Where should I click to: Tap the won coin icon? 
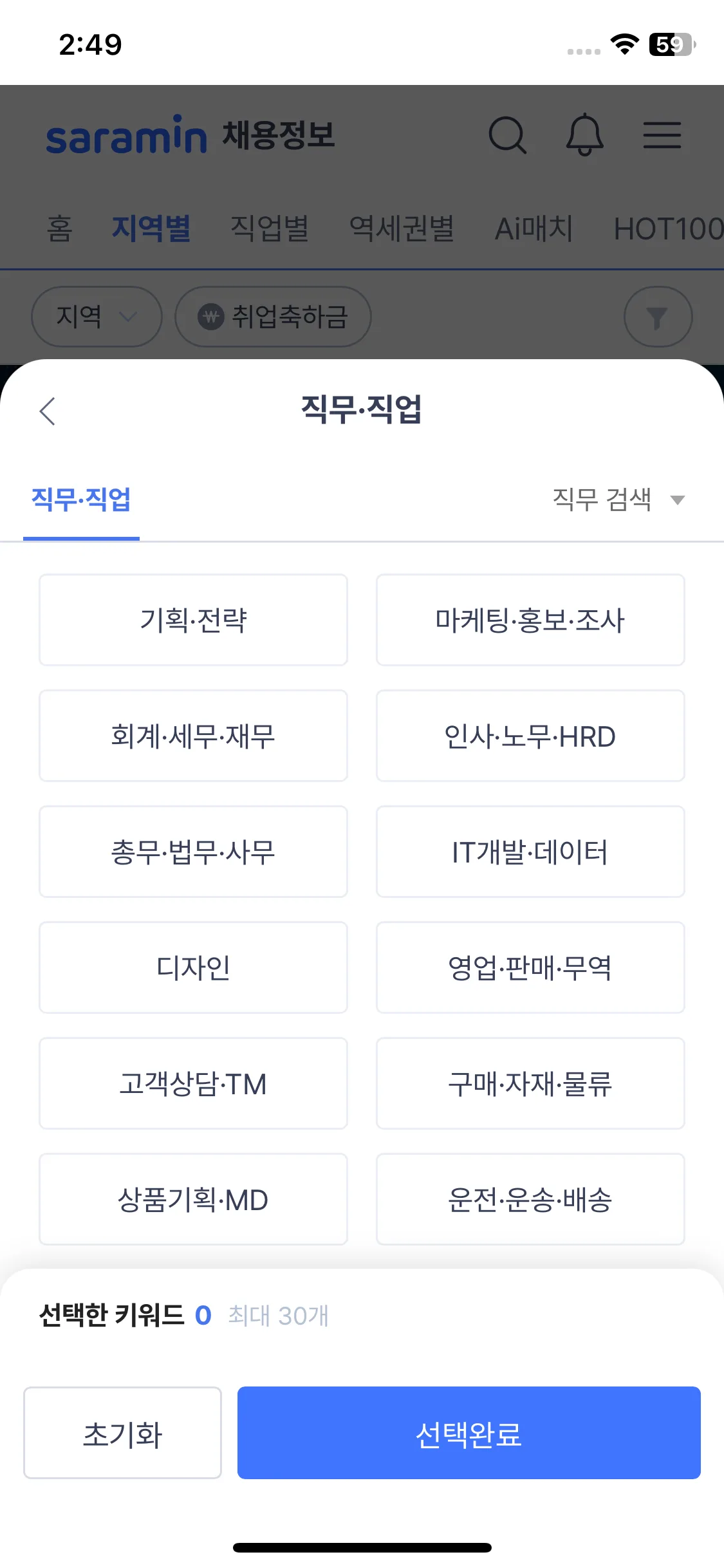(211, 317)
